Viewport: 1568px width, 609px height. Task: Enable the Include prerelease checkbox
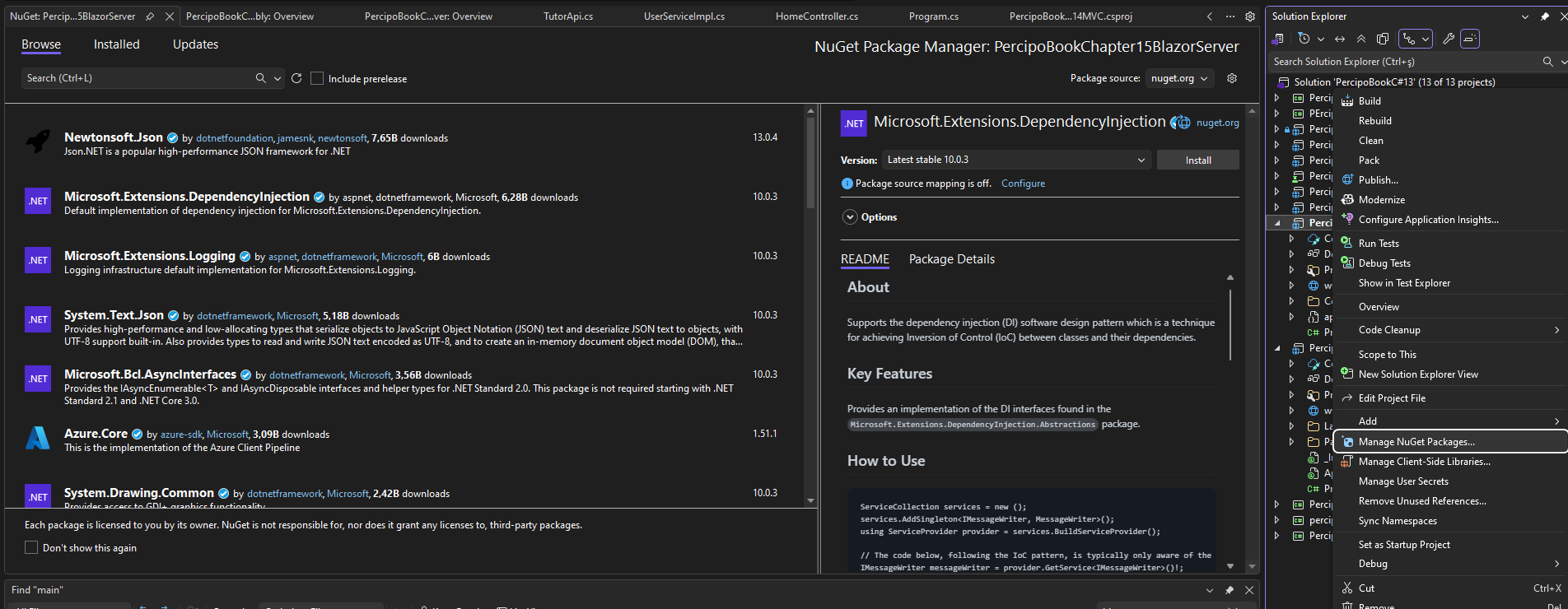(317, 78)
